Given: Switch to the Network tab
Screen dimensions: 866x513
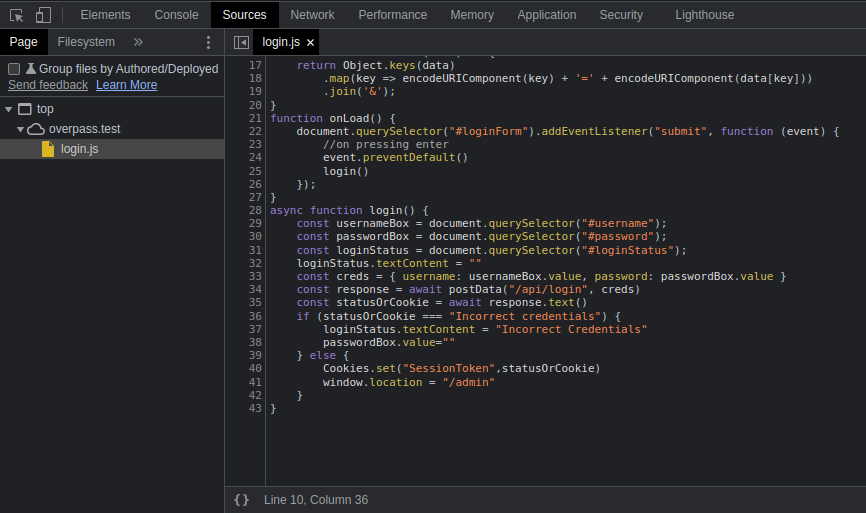Looking at the screenshot, I should [x=312, y=15].
